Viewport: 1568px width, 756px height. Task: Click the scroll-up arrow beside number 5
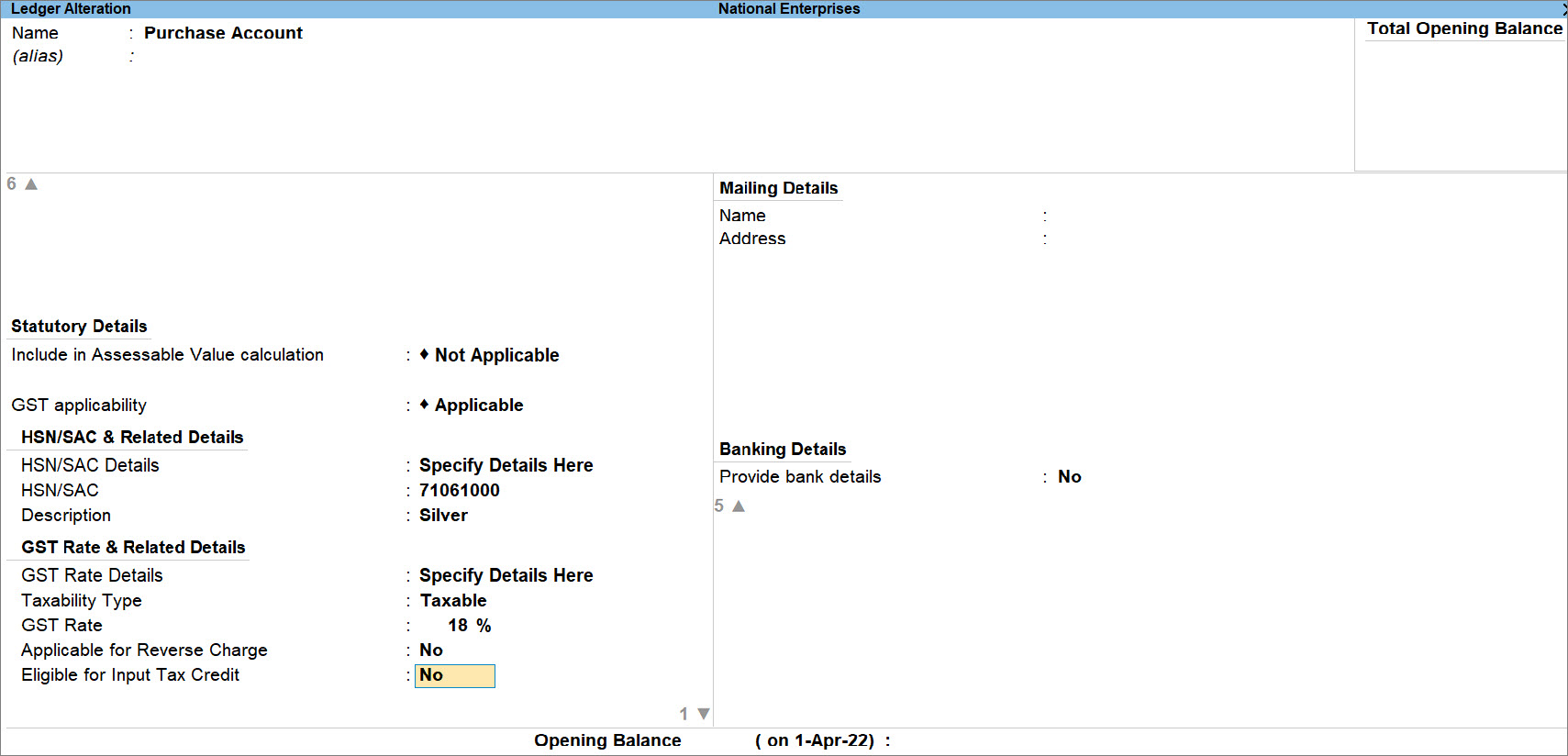tap(739, 506)
